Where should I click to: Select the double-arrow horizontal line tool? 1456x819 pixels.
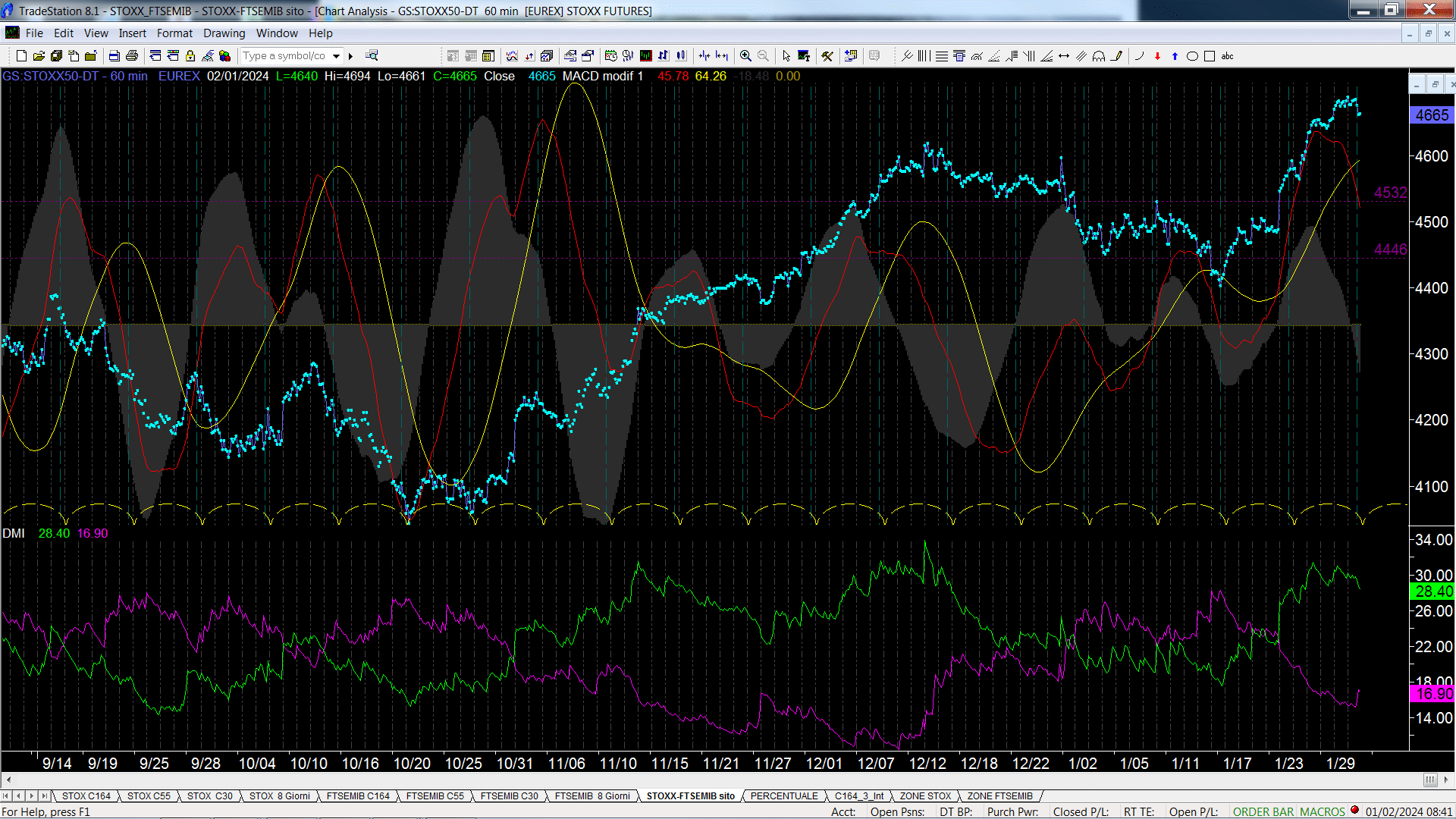tap(1064, 56)
